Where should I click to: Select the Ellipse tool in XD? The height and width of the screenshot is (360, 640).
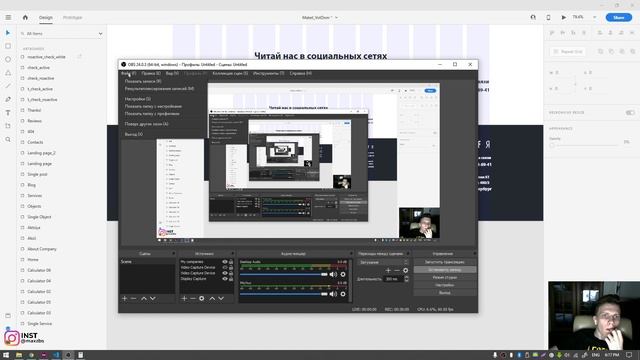pyautogui.click(x=8, y=60)
